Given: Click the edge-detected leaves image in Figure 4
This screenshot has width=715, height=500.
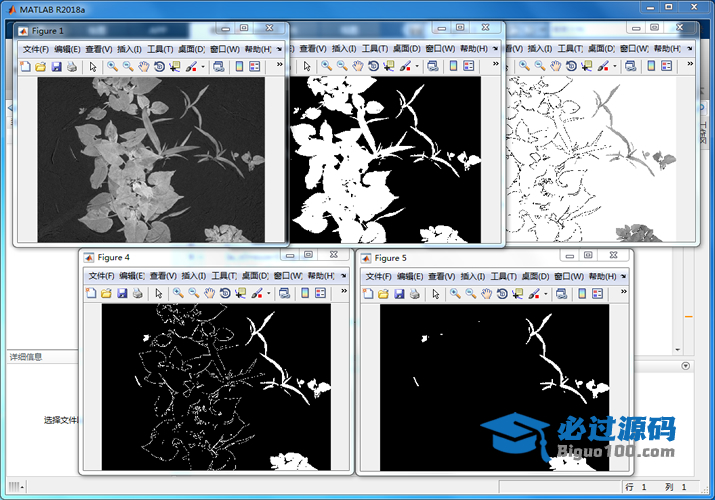Looking at the screenshot, I should [x=216, y=387].
